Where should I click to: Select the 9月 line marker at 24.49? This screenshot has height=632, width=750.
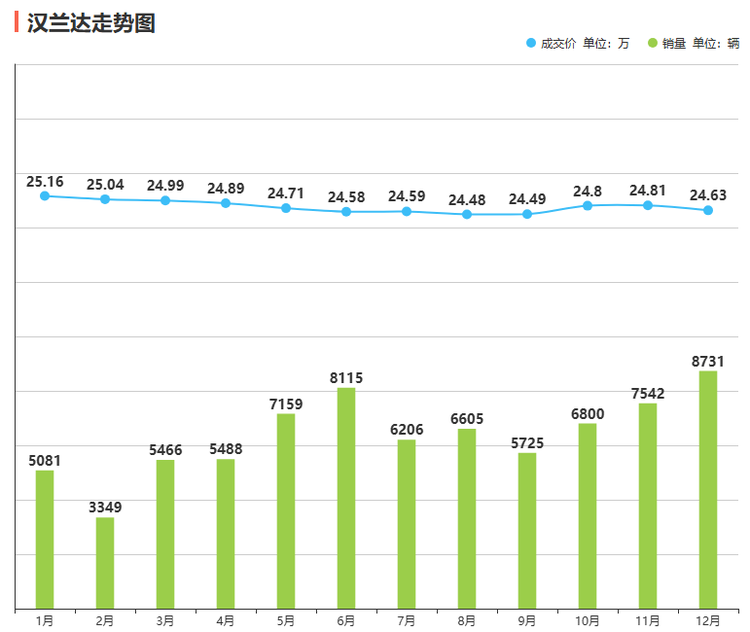tap(527, 214)
